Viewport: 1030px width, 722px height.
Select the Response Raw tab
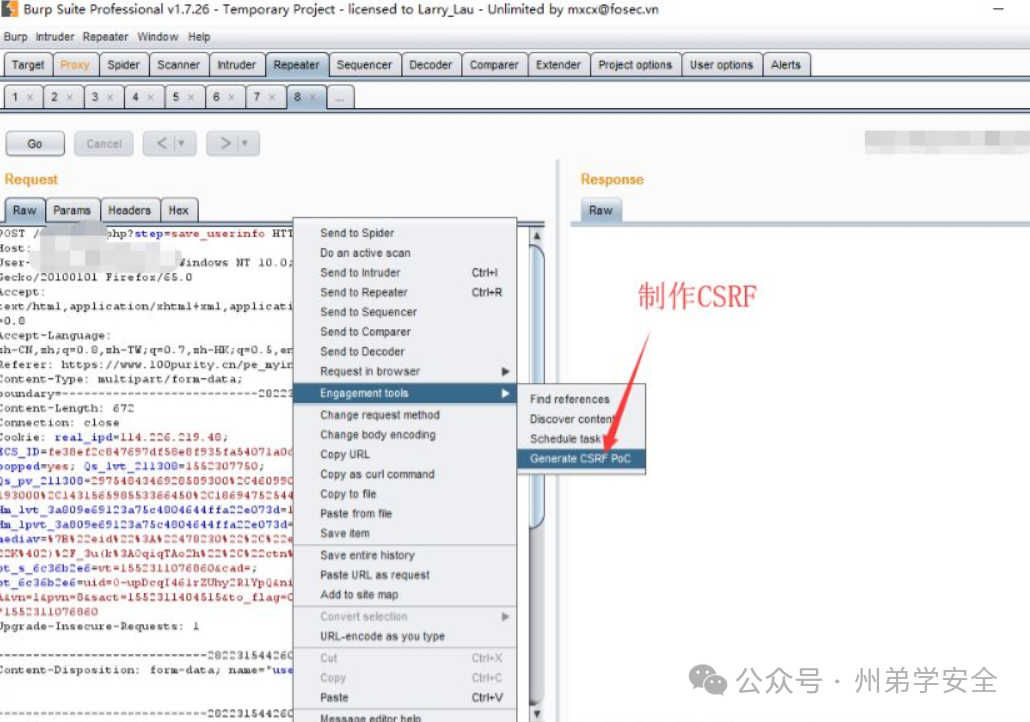[x=600, y=210]
